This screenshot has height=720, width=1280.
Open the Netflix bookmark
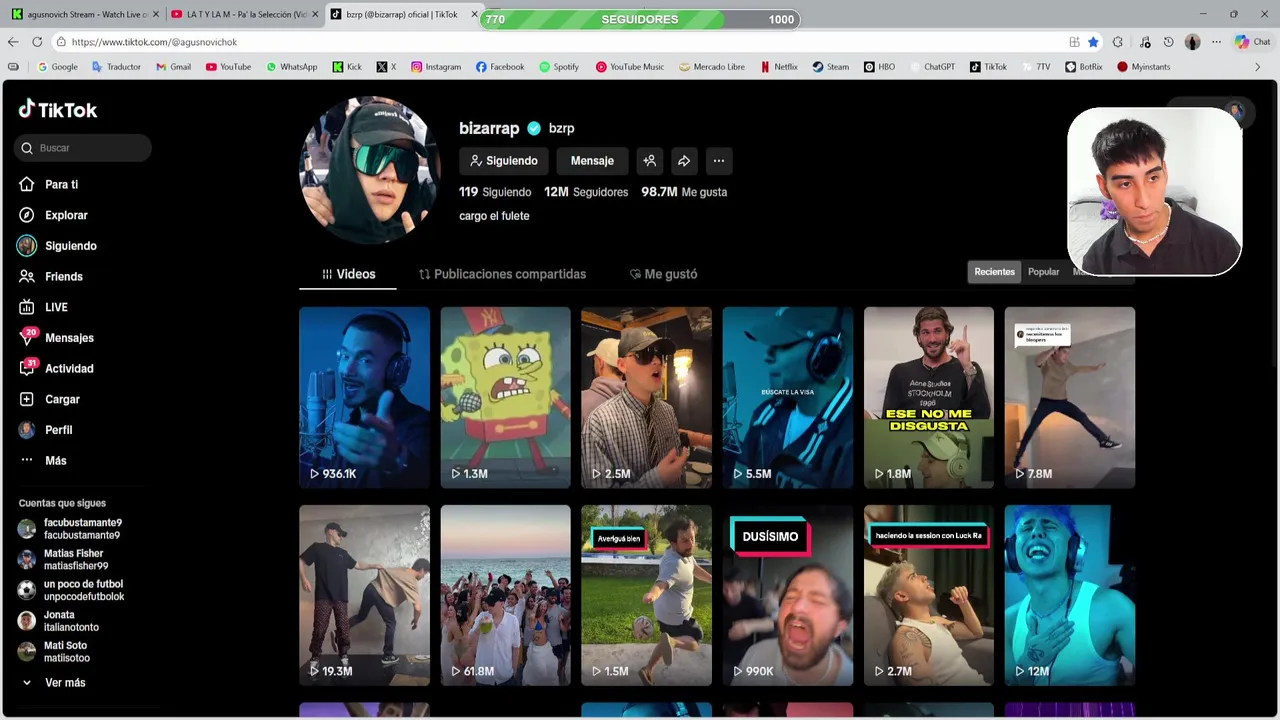pyautogui.click(x=778, y=67)
